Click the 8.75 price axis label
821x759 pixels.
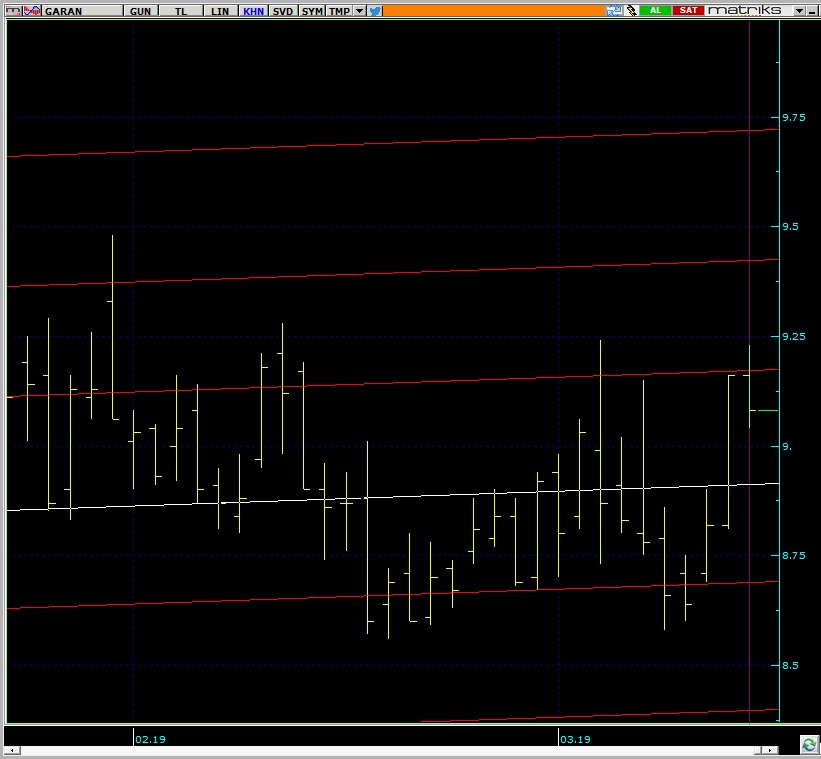coord(794,555)
